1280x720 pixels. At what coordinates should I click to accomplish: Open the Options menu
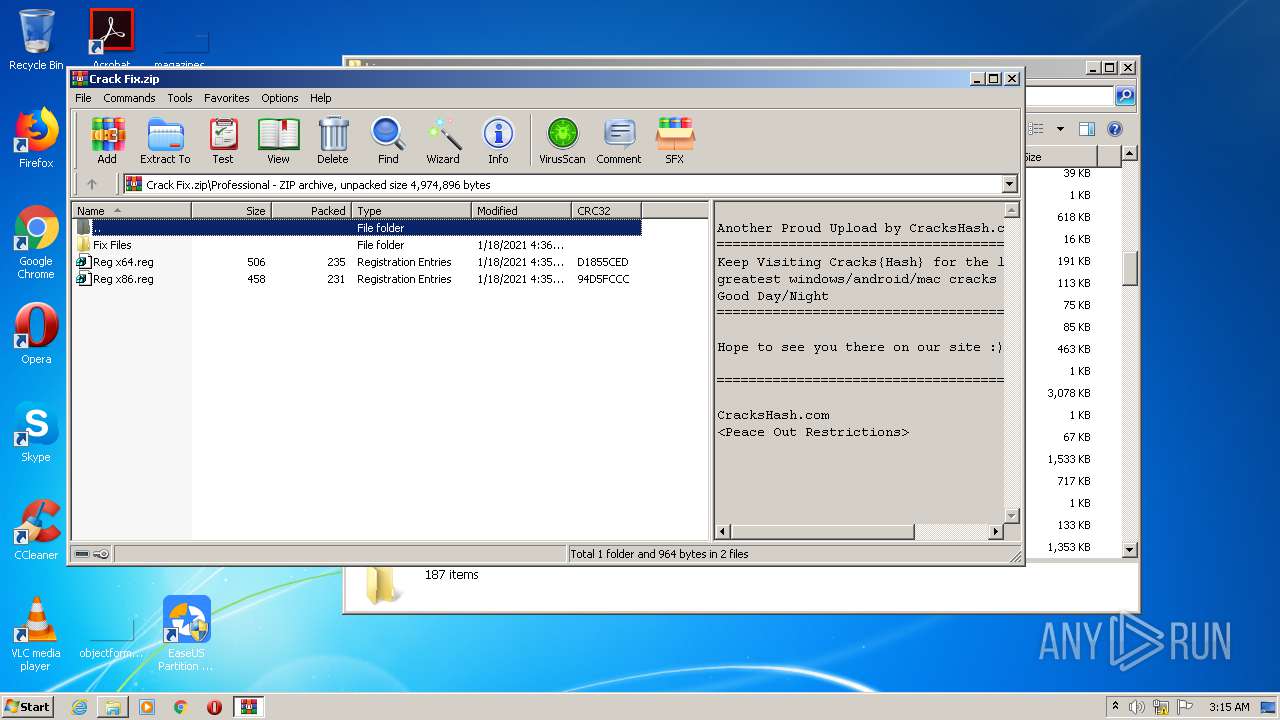(280, 98)
